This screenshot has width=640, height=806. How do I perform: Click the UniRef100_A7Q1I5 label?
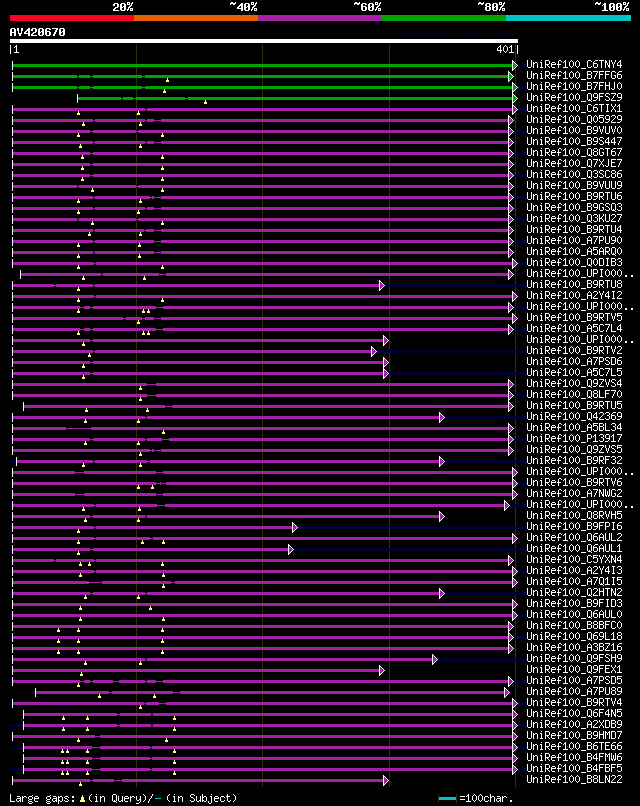pyautogui.click(x=574, y=581)
